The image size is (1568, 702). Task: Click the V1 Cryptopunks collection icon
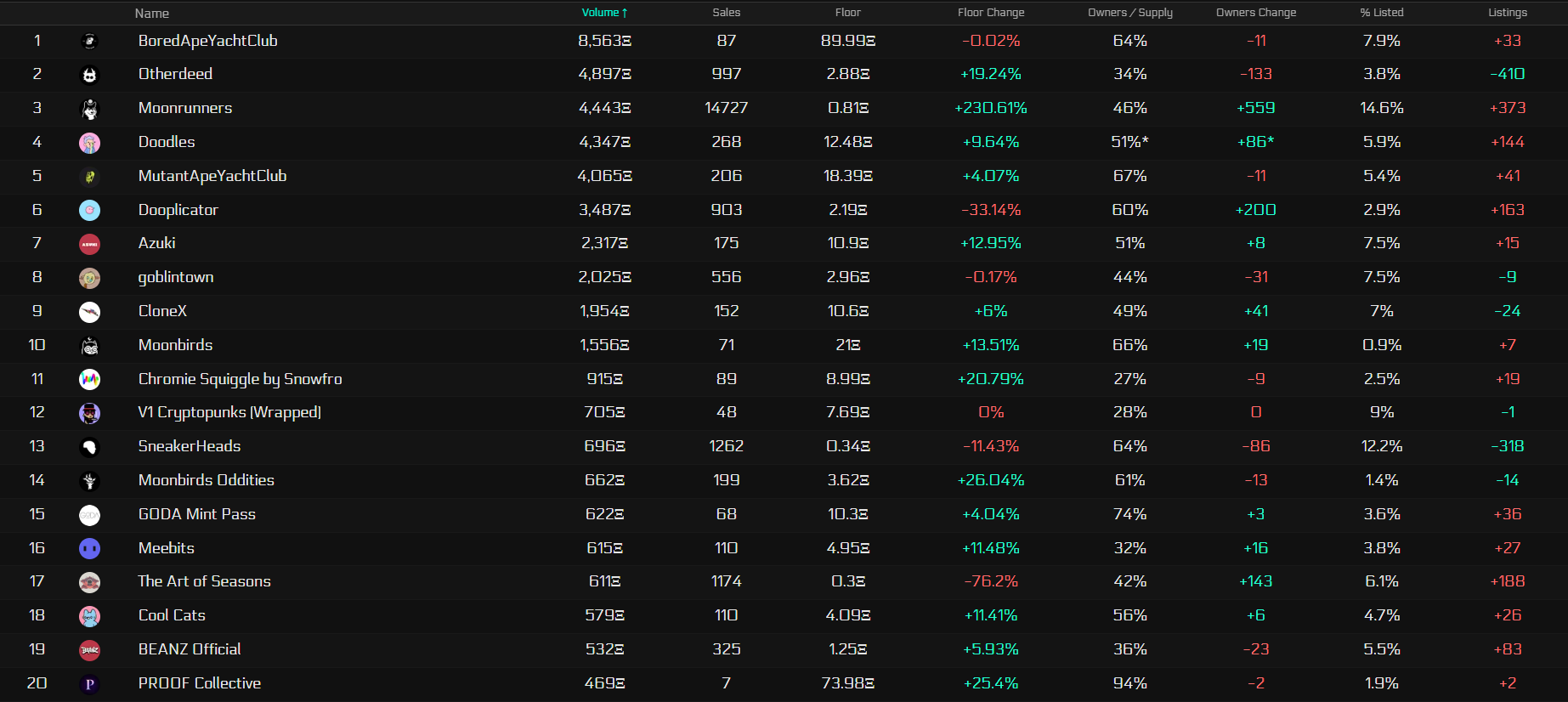pos(89,413)
